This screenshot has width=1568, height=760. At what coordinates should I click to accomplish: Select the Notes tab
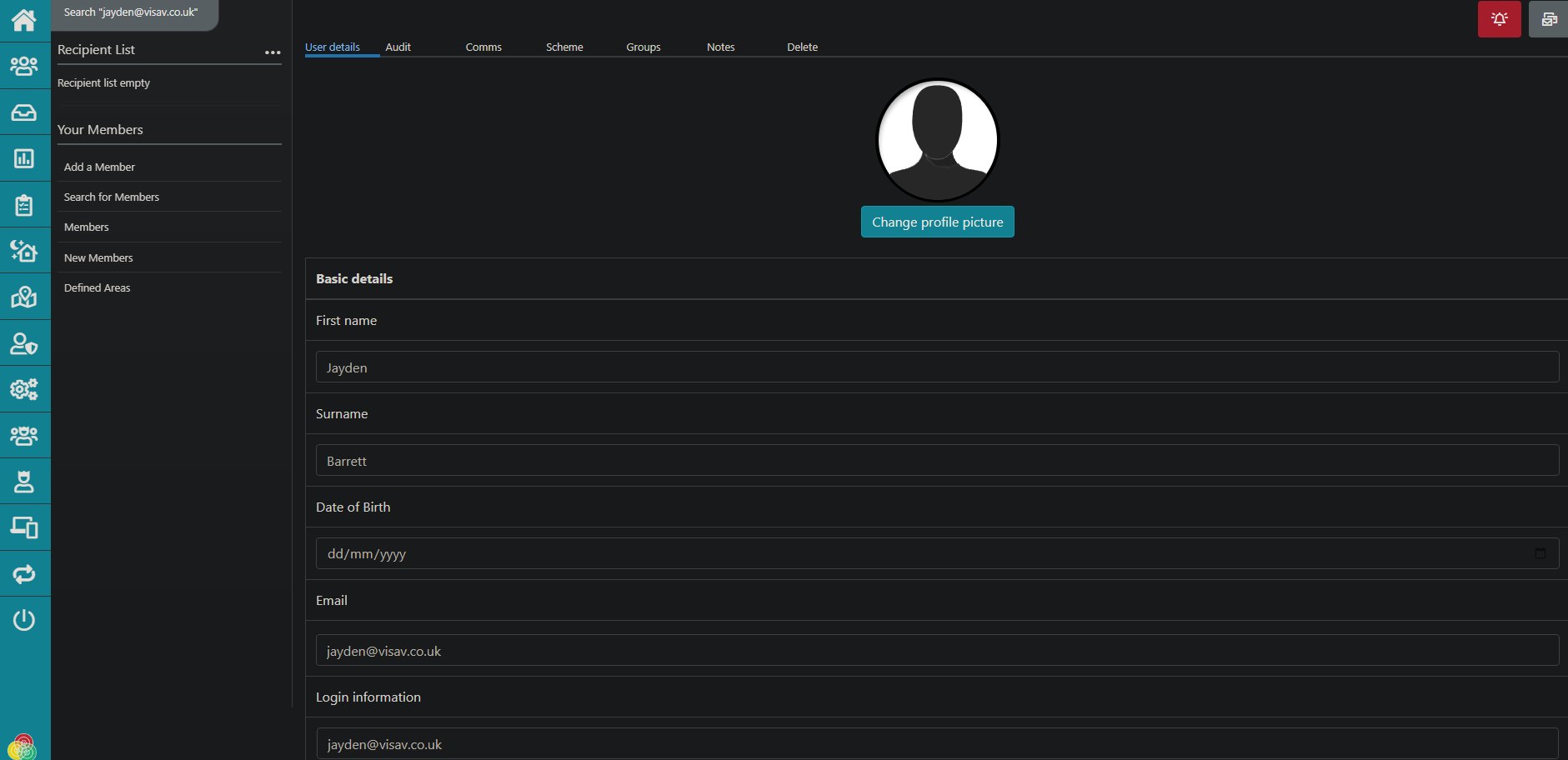720,47
